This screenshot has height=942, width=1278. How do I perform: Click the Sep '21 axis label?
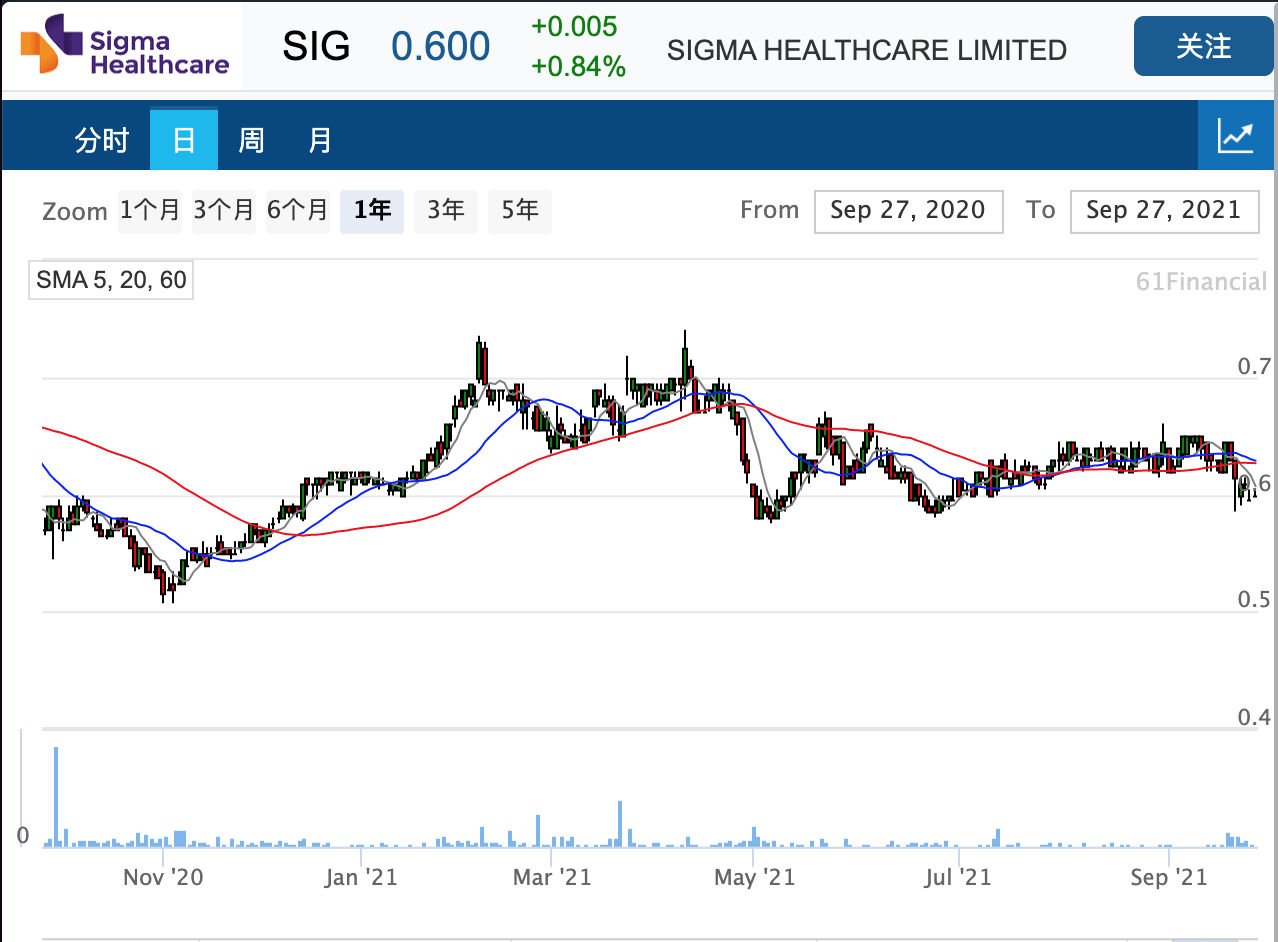coord(1169,877)
